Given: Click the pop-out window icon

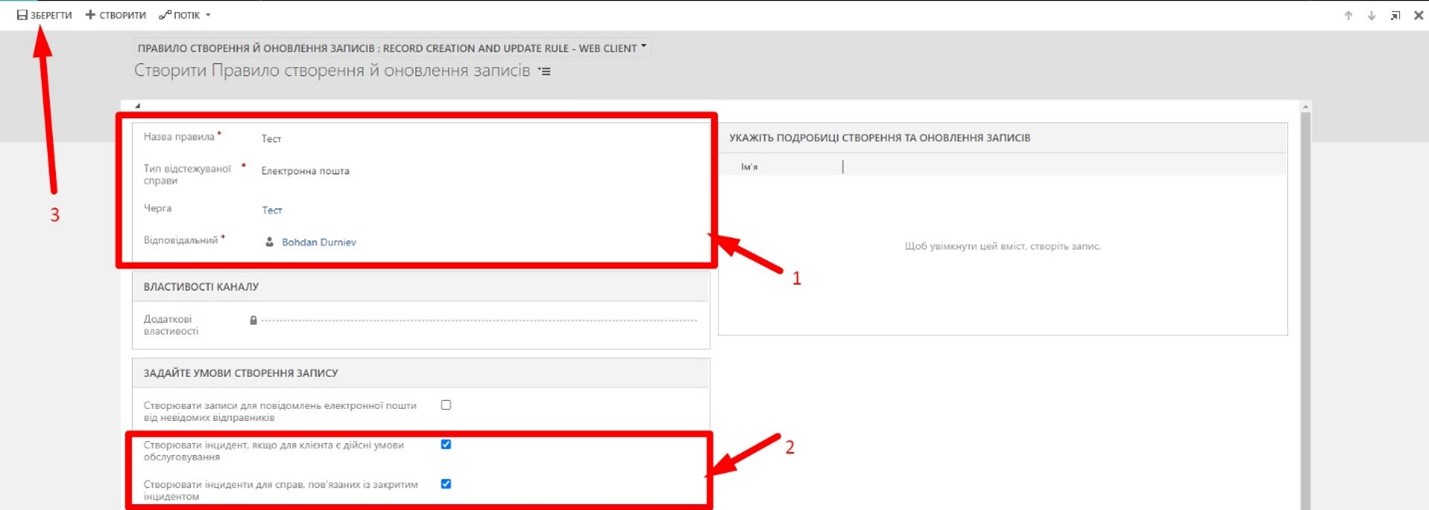Looking at the screenshot, I should pos(1394,16).
